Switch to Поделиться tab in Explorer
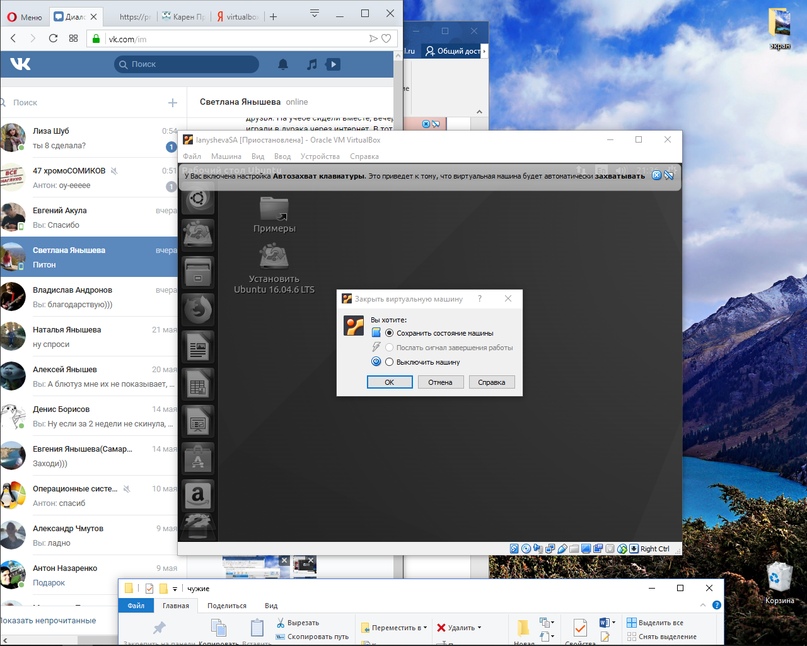 227,606
